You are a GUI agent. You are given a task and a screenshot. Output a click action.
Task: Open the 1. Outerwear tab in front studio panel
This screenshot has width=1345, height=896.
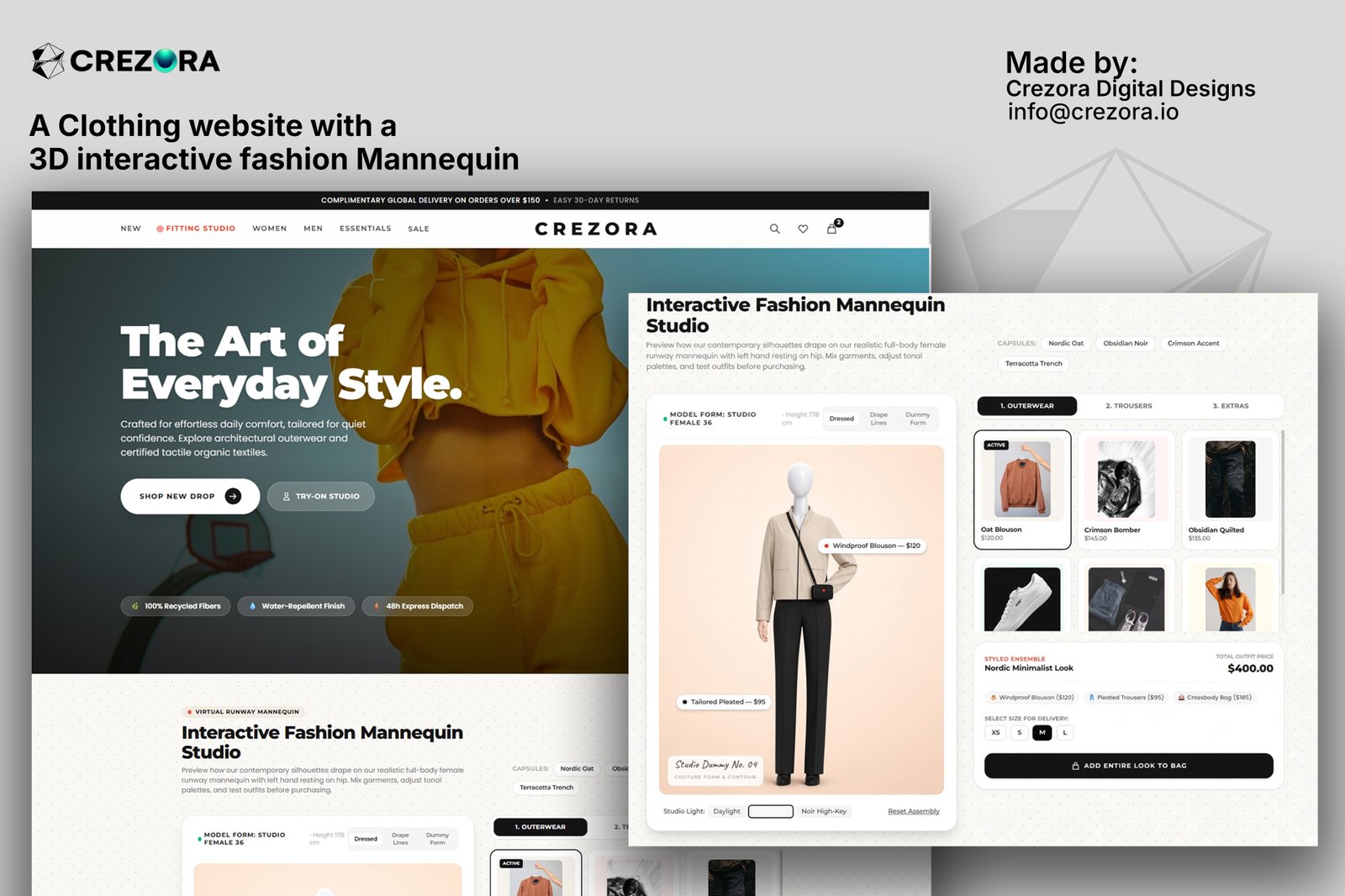(x=1026, y=406)
